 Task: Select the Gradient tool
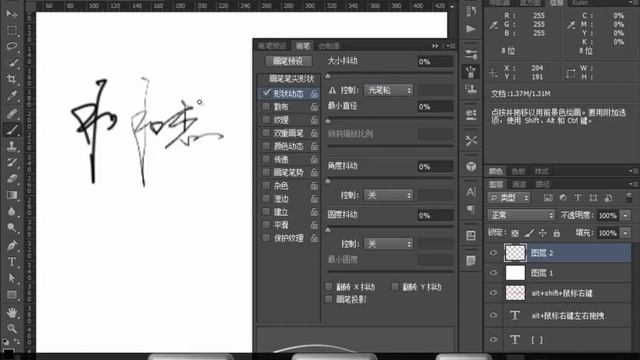click(12, 195)
